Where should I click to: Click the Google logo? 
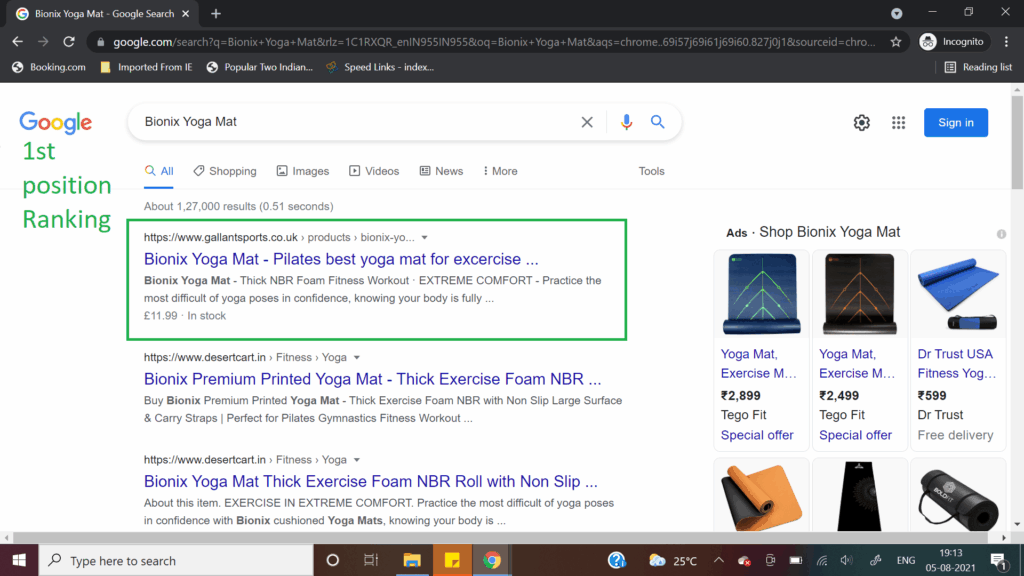56,122
